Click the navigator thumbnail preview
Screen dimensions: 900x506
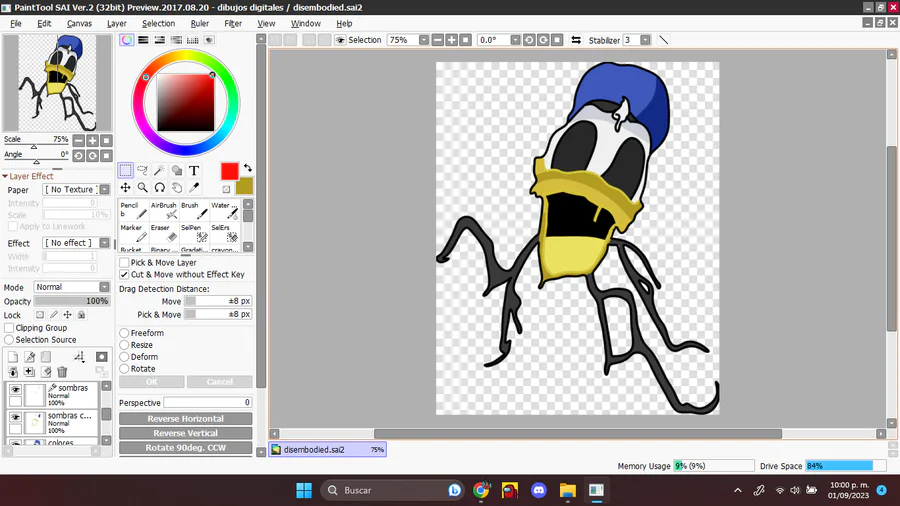point(57,83)
